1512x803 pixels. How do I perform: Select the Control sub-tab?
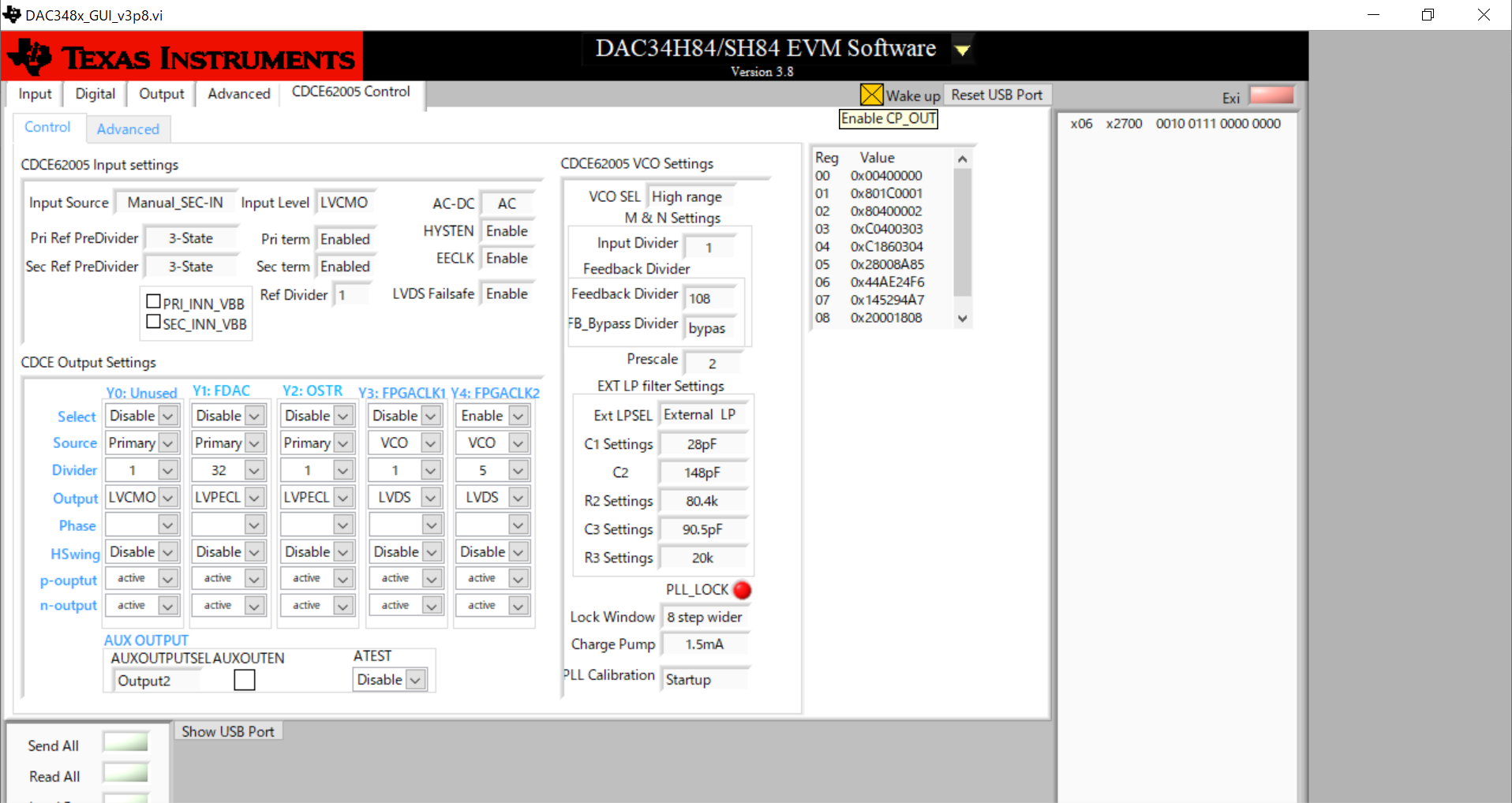[47, 127]
